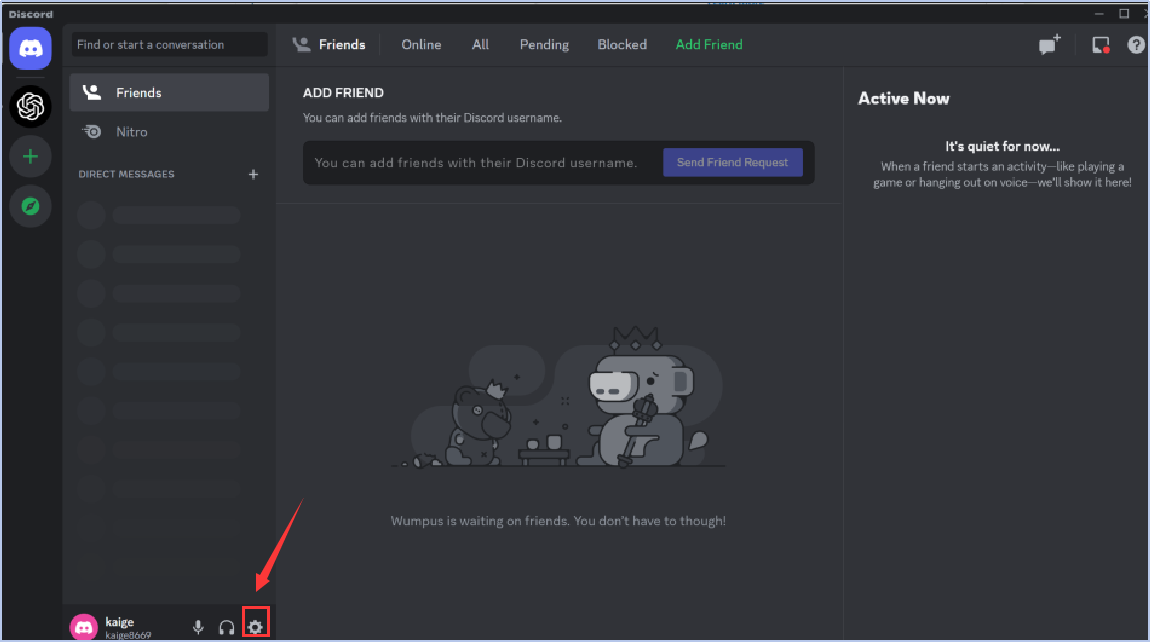The image size is (1150, 642).
Task: Click the kaige username text
Action: click(120, 622)
